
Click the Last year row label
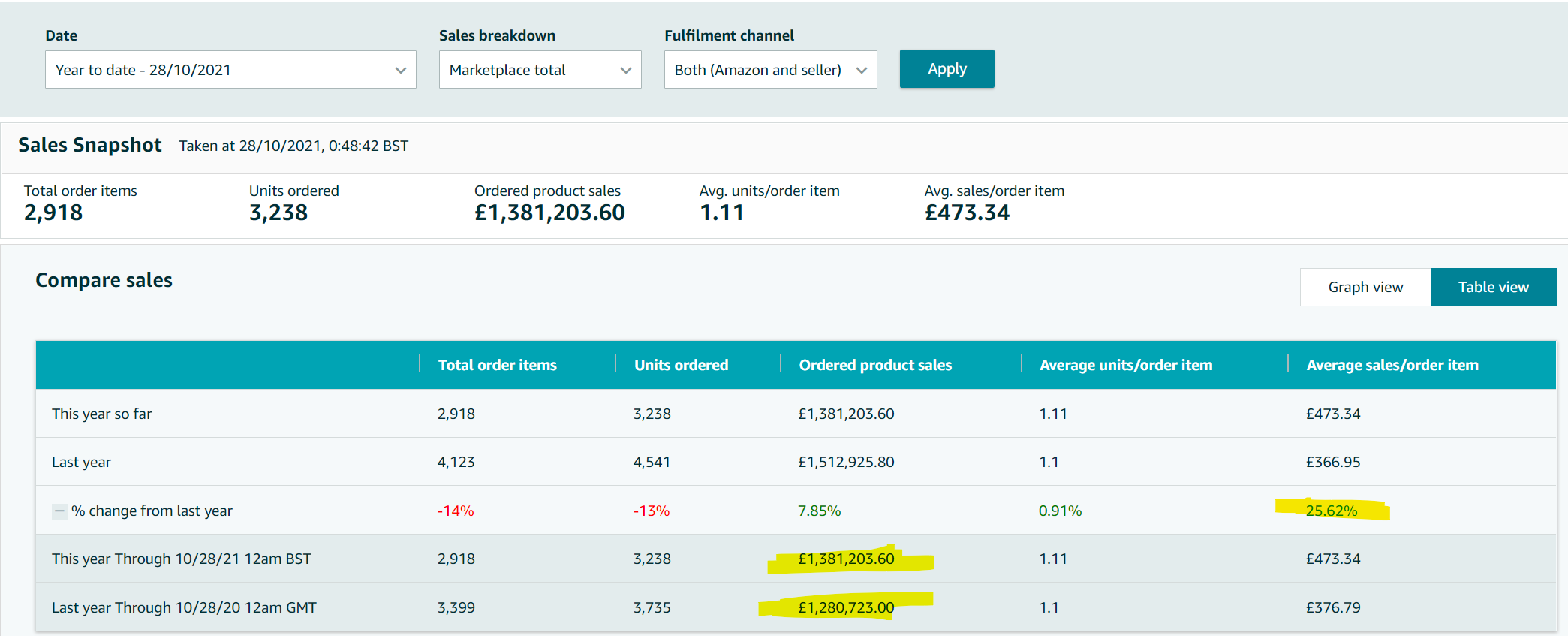coord(81,463)
